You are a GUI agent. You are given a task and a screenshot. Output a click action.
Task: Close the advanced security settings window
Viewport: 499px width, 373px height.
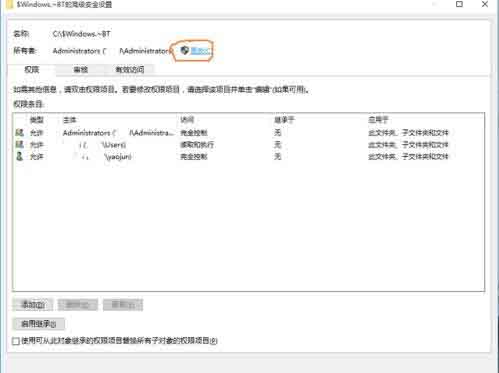click(x=485, y=4)
